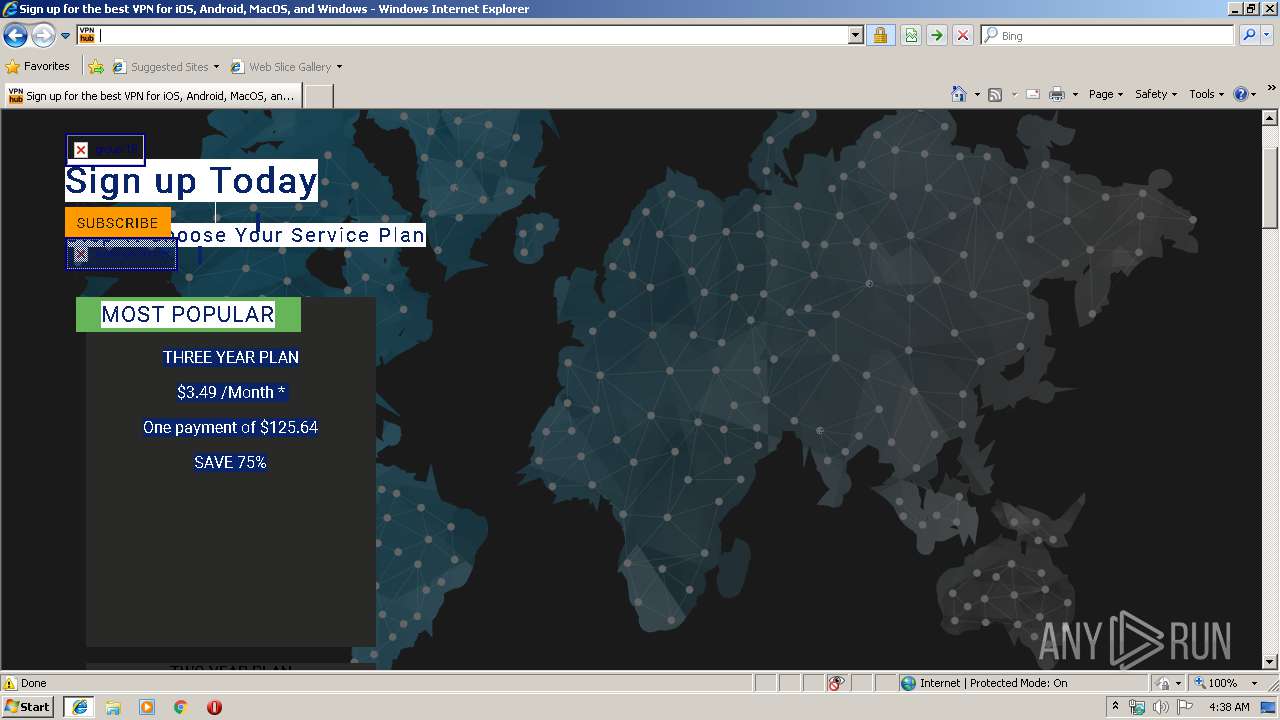Click the security lock icon
1280x720 pixels.
tap(880, 35)
